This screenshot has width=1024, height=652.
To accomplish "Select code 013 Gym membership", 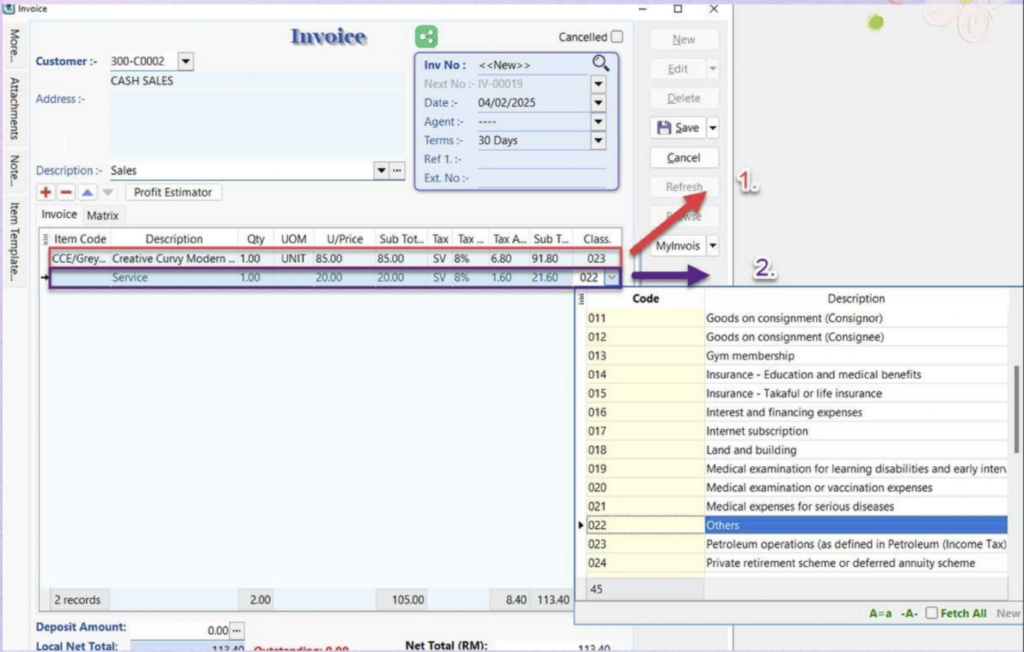I will (797, 356).
